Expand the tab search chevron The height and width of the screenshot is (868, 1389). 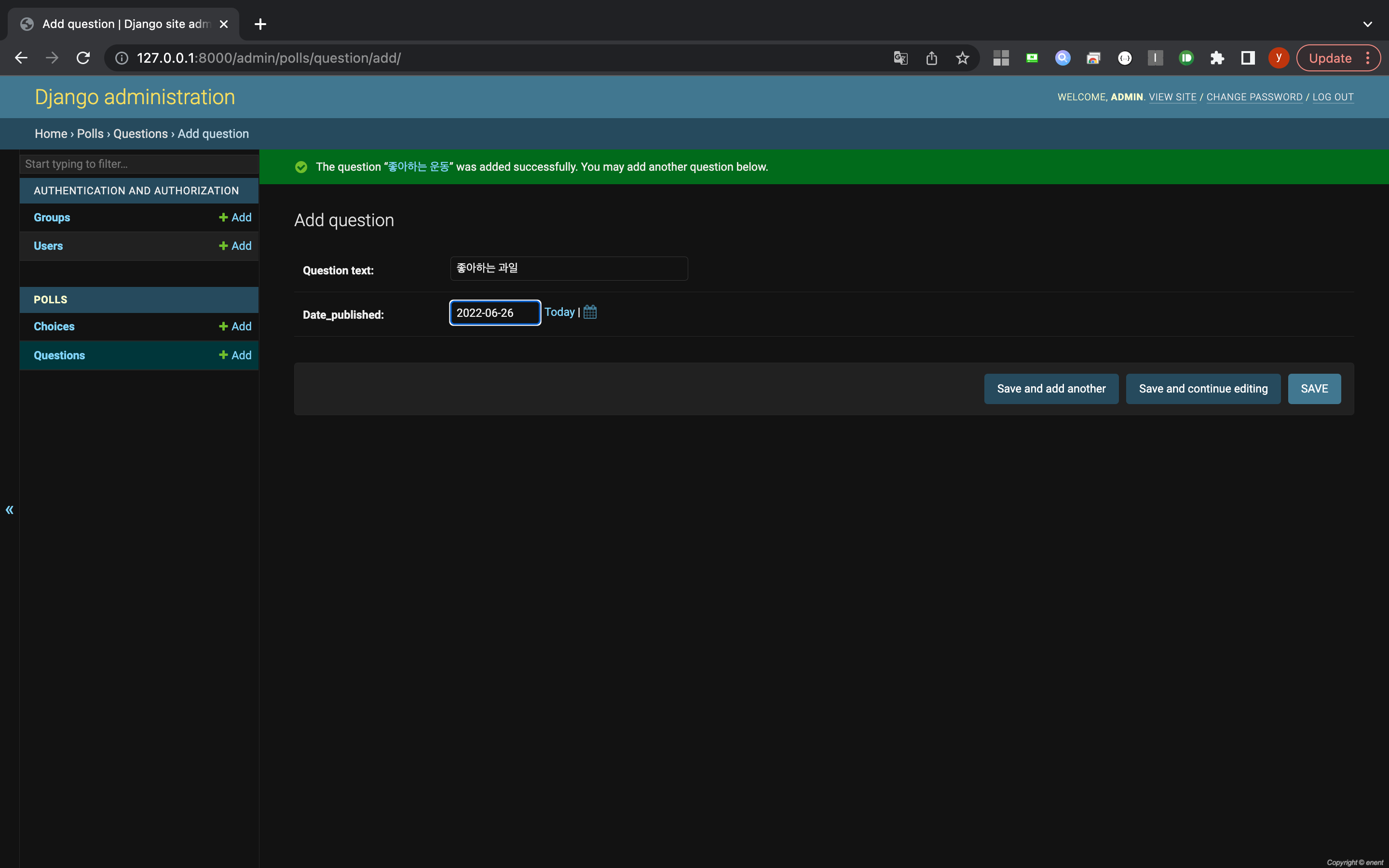click(x=1367, y=24)
